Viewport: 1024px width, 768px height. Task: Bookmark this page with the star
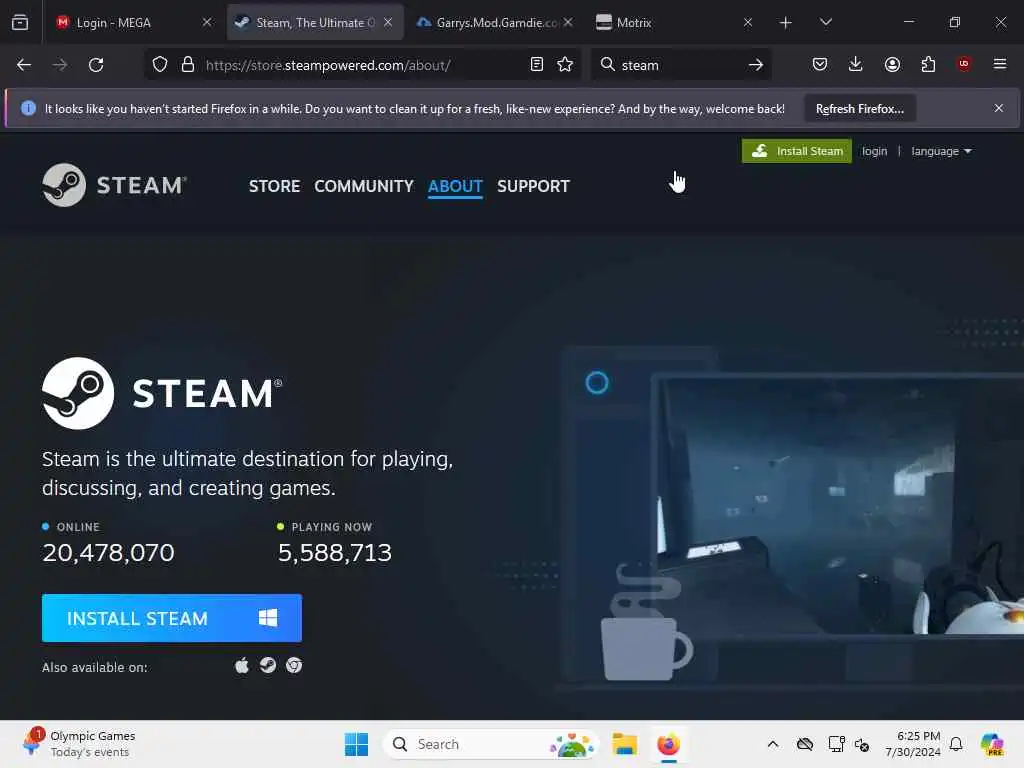point(565,65)
